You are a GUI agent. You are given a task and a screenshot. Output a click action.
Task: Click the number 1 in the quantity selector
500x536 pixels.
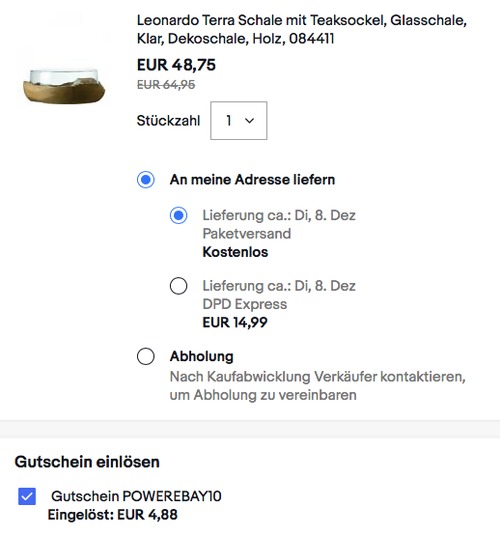pyautogui.click(x=229, y=121)
